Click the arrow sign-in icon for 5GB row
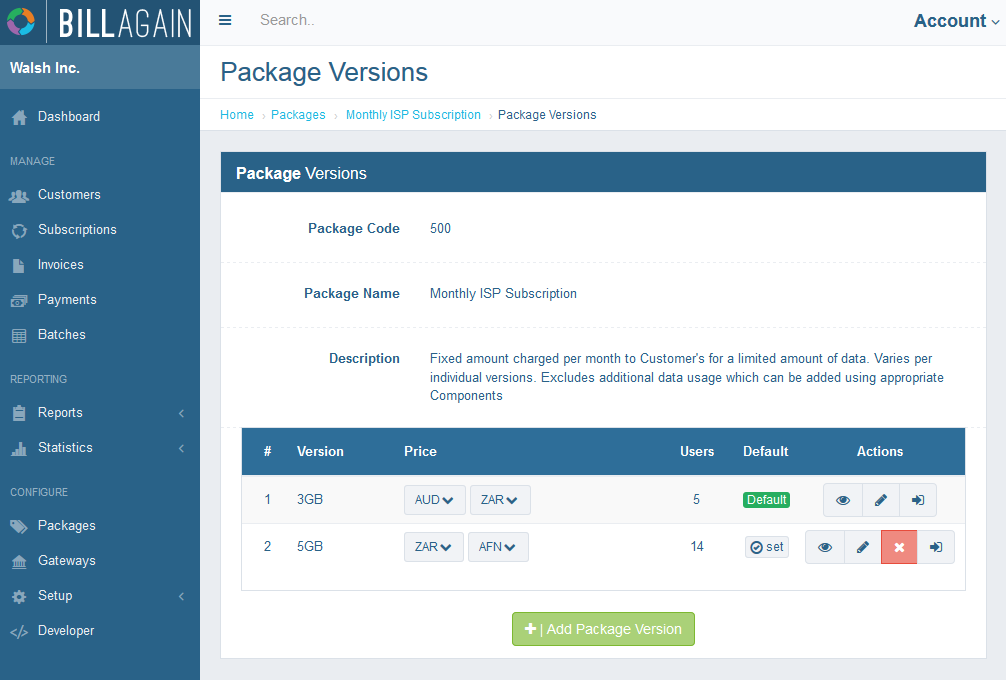Screen dimensions: 1006x680 click(936, 547)
